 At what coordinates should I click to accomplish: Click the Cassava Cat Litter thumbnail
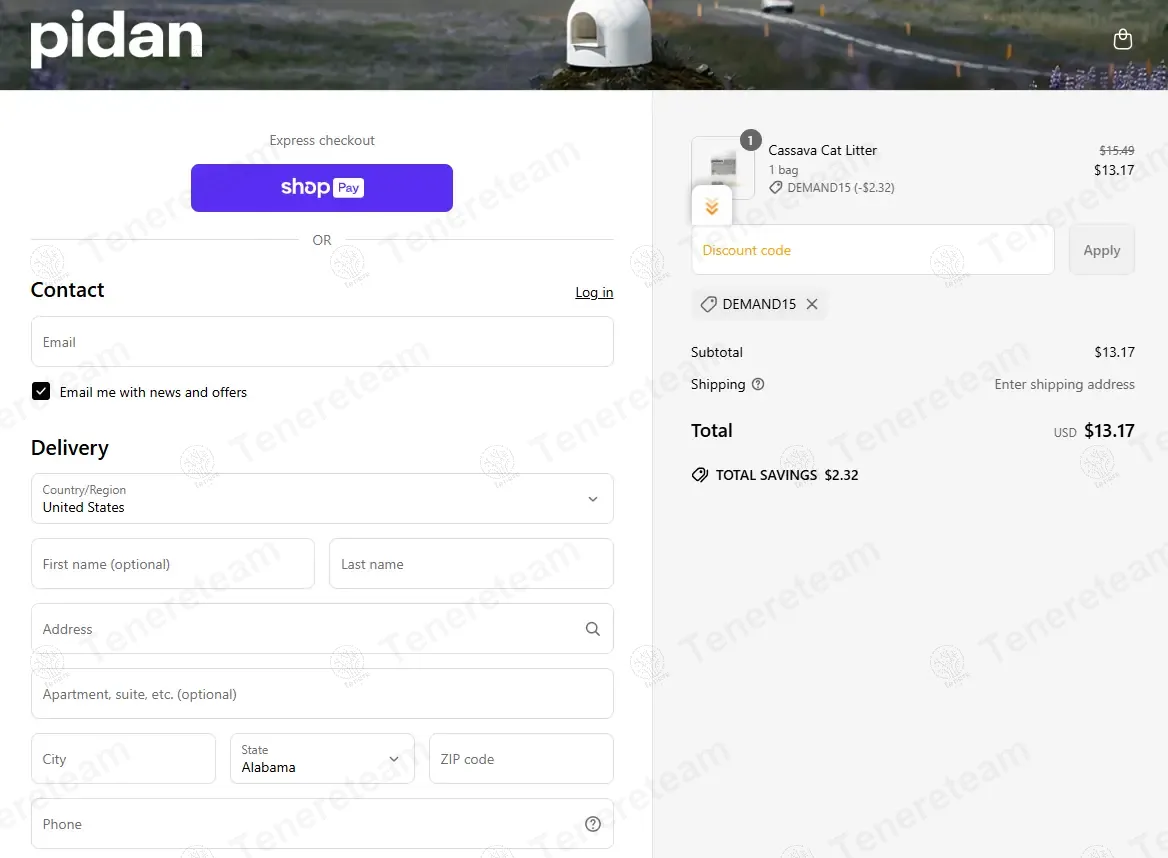pyautogui.click(x=723, y=168)
